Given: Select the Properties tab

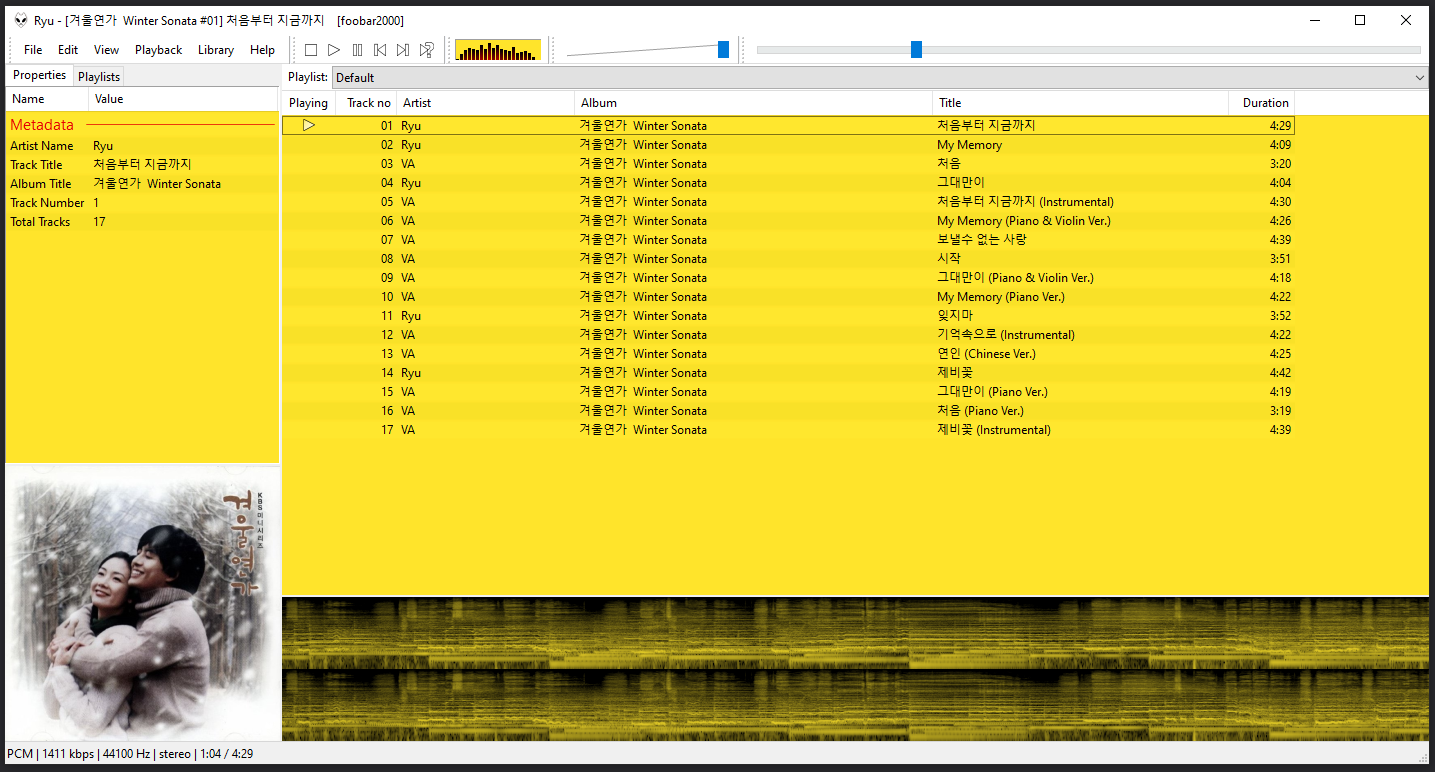Looking at the screenshot, I should click(40, 75).
